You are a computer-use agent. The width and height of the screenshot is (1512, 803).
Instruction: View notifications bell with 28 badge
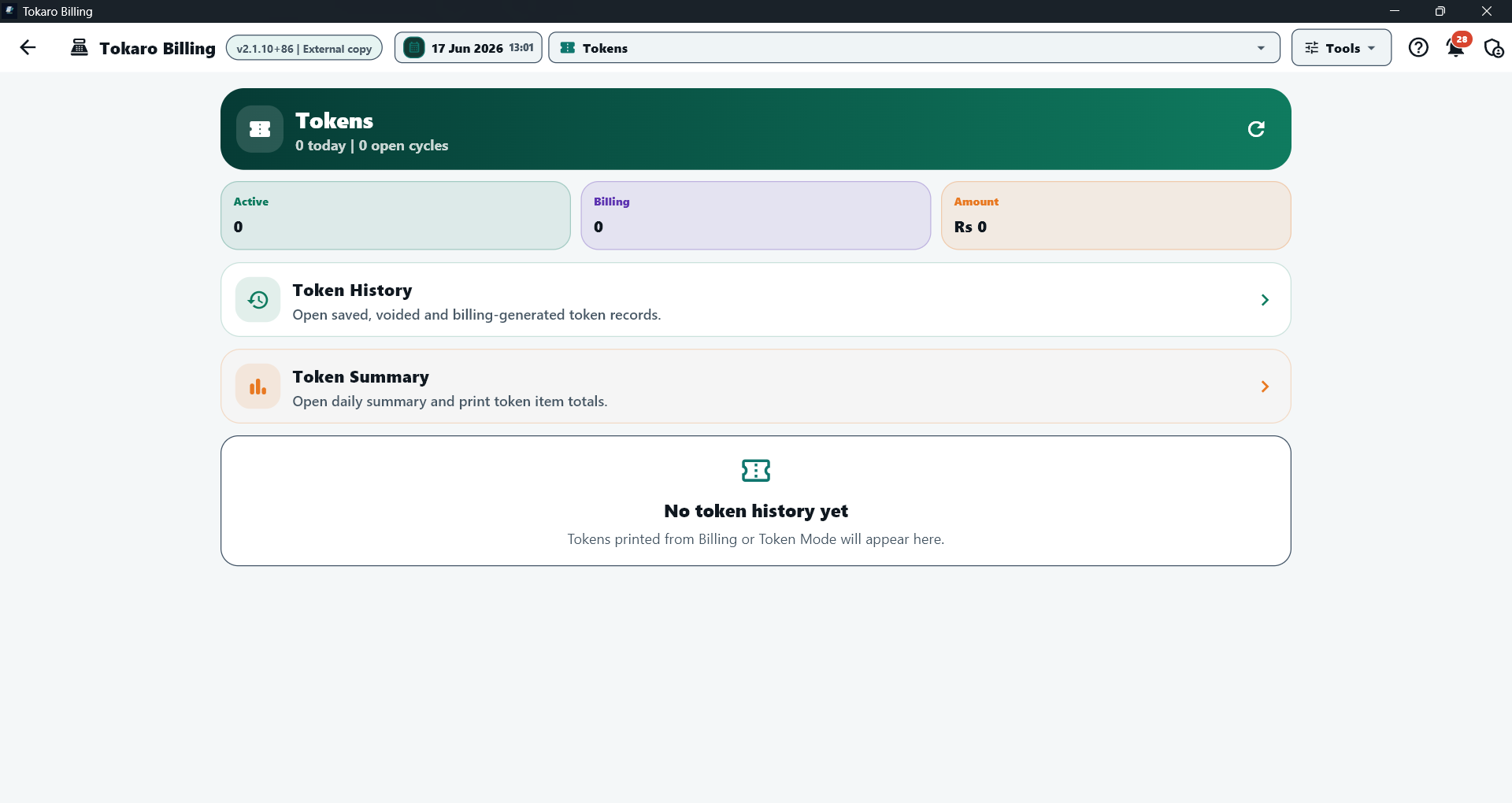click(x=1456, y=48)
